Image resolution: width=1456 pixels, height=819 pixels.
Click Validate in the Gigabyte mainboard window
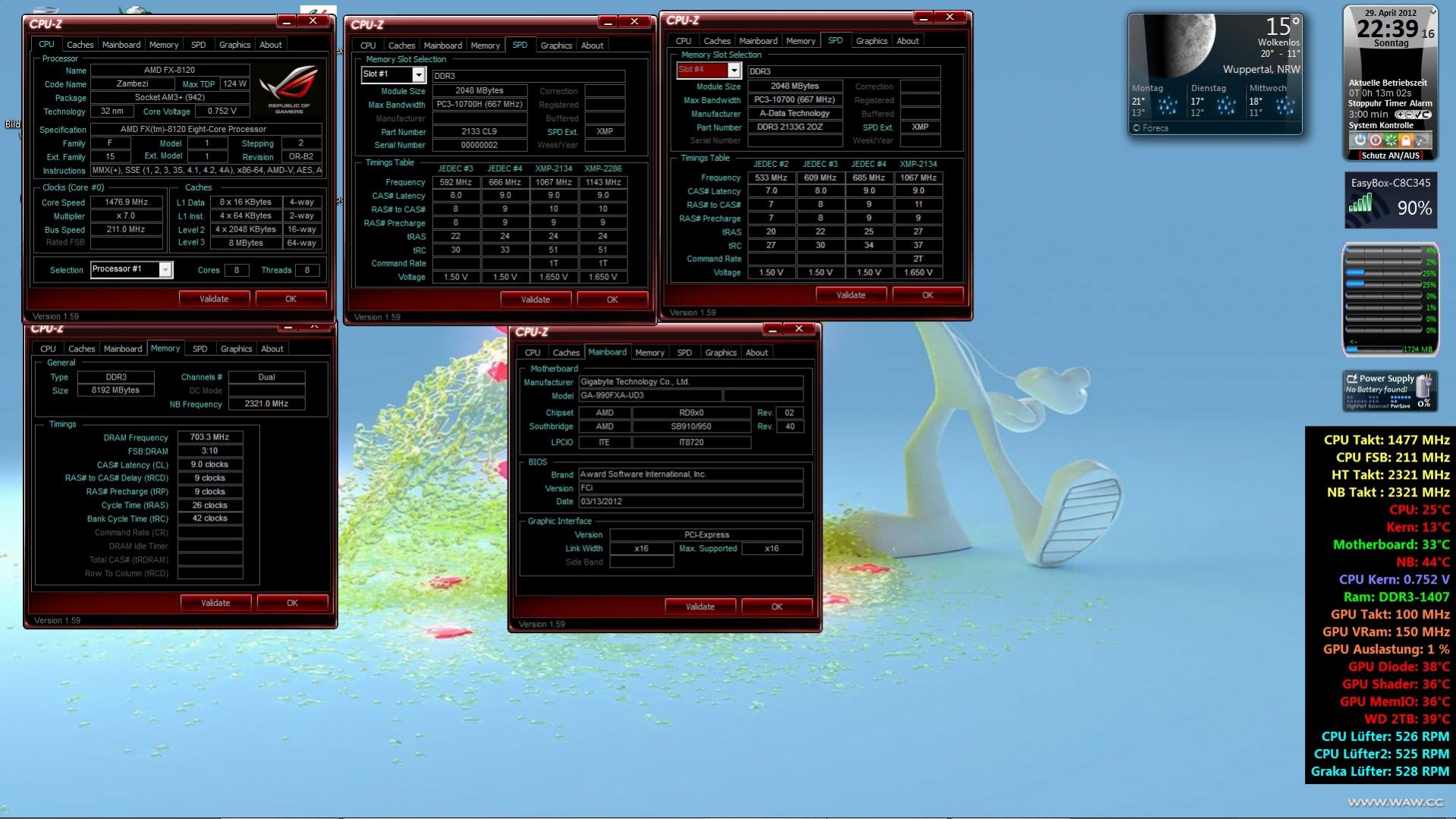(x=700, y=606)
